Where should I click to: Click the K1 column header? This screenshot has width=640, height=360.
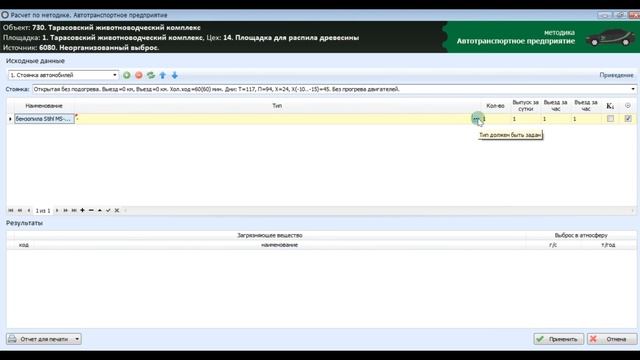[610, 106]
